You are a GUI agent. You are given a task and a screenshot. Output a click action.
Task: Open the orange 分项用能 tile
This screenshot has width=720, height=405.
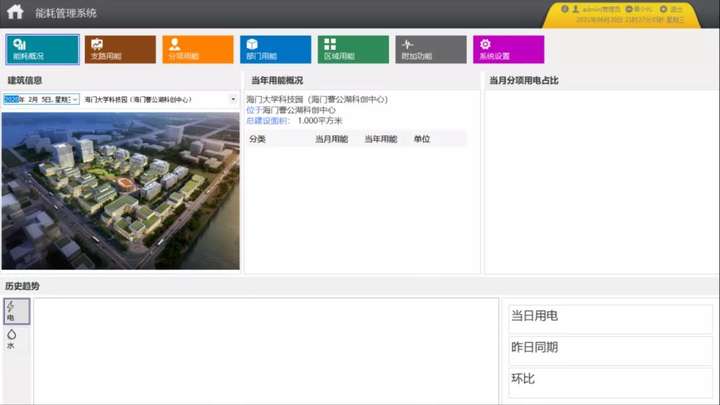pos(197,49)
